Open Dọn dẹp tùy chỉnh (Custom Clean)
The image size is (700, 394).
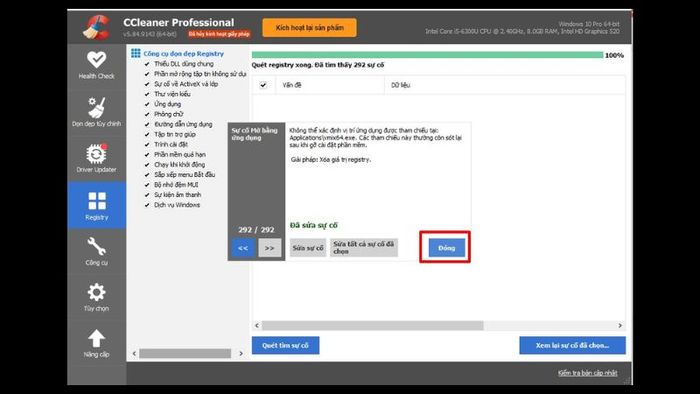point(96,112)
